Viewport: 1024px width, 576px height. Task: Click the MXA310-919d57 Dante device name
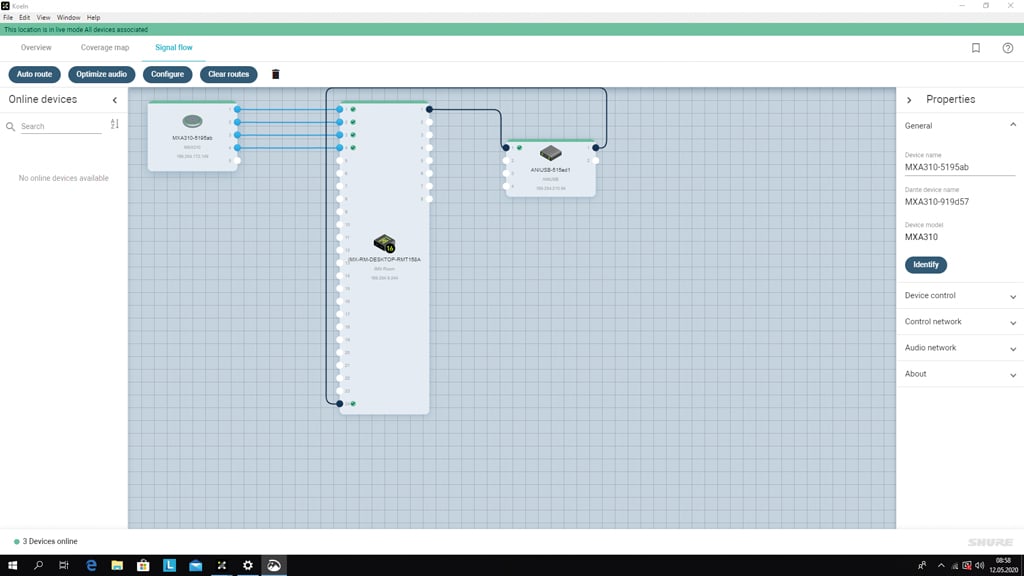936,202
